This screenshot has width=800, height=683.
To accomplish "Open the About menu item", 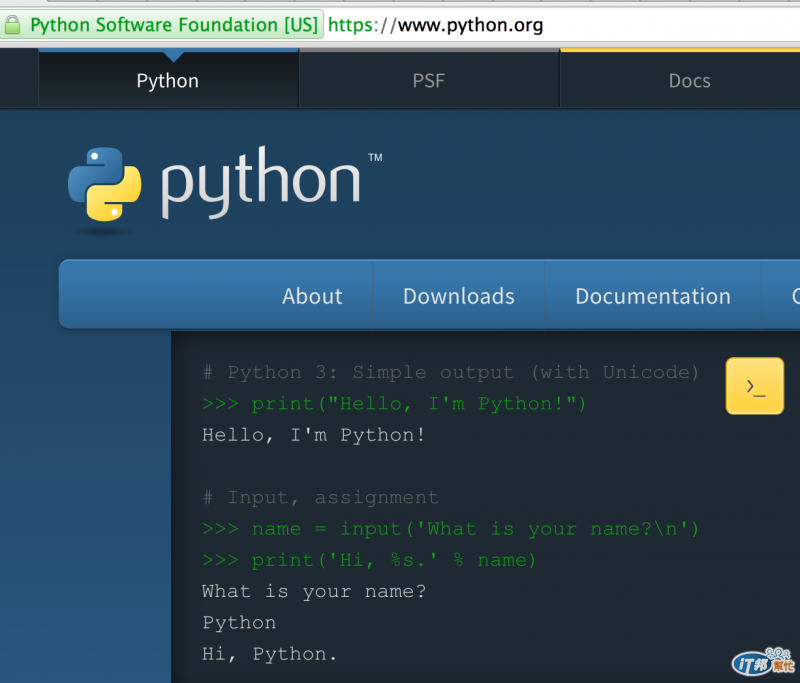I will tap(312, 296).
